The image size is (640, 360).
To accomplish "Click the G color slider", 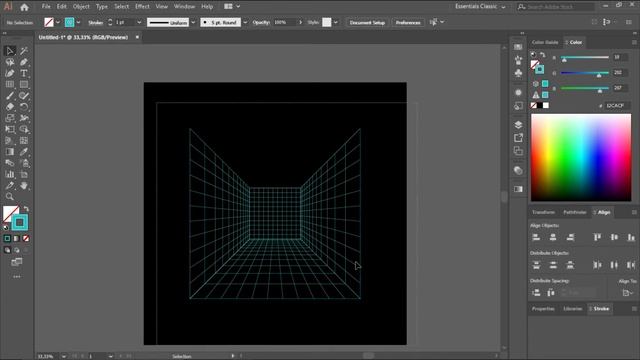I will coord(584,73).
